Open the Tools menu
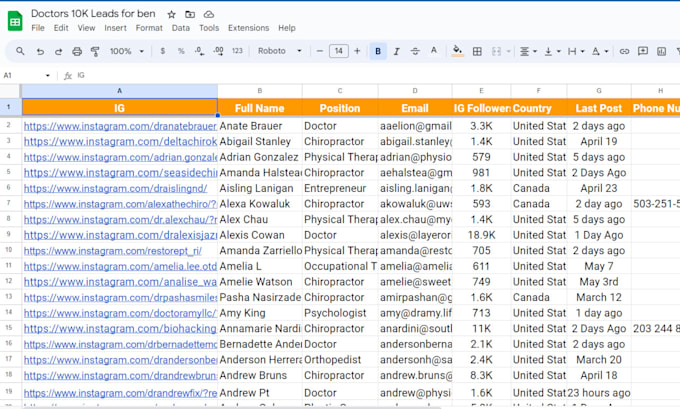The image size is (680, 409). click(x=209, y=28)
